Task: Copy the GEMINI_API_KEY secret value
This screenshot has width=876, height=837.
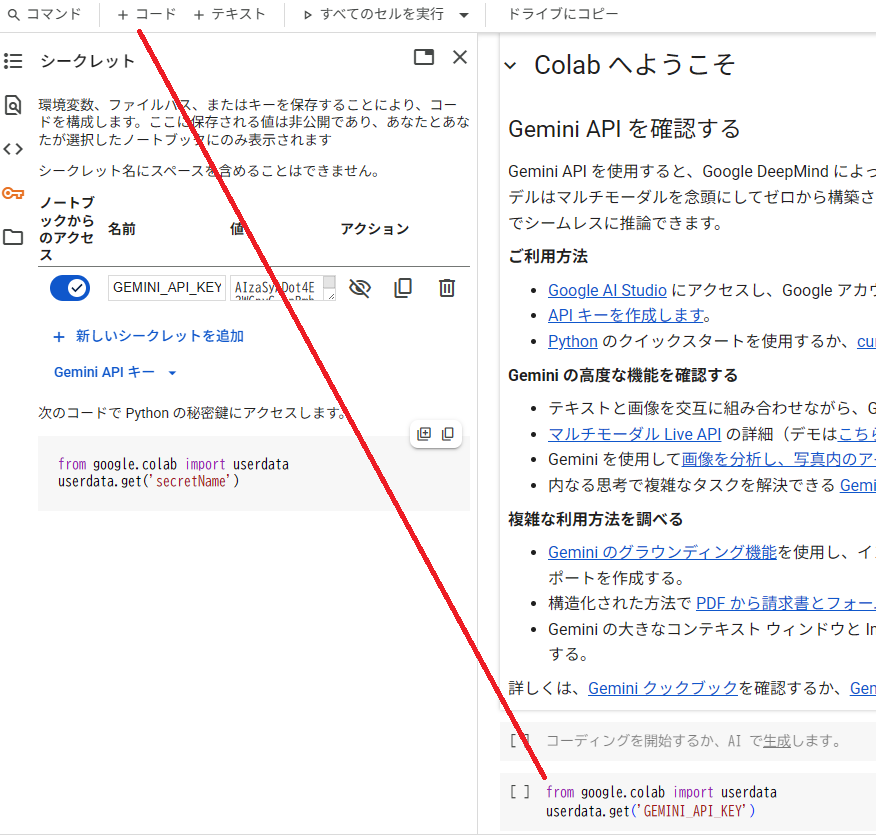Action: [x=403, y=288]
